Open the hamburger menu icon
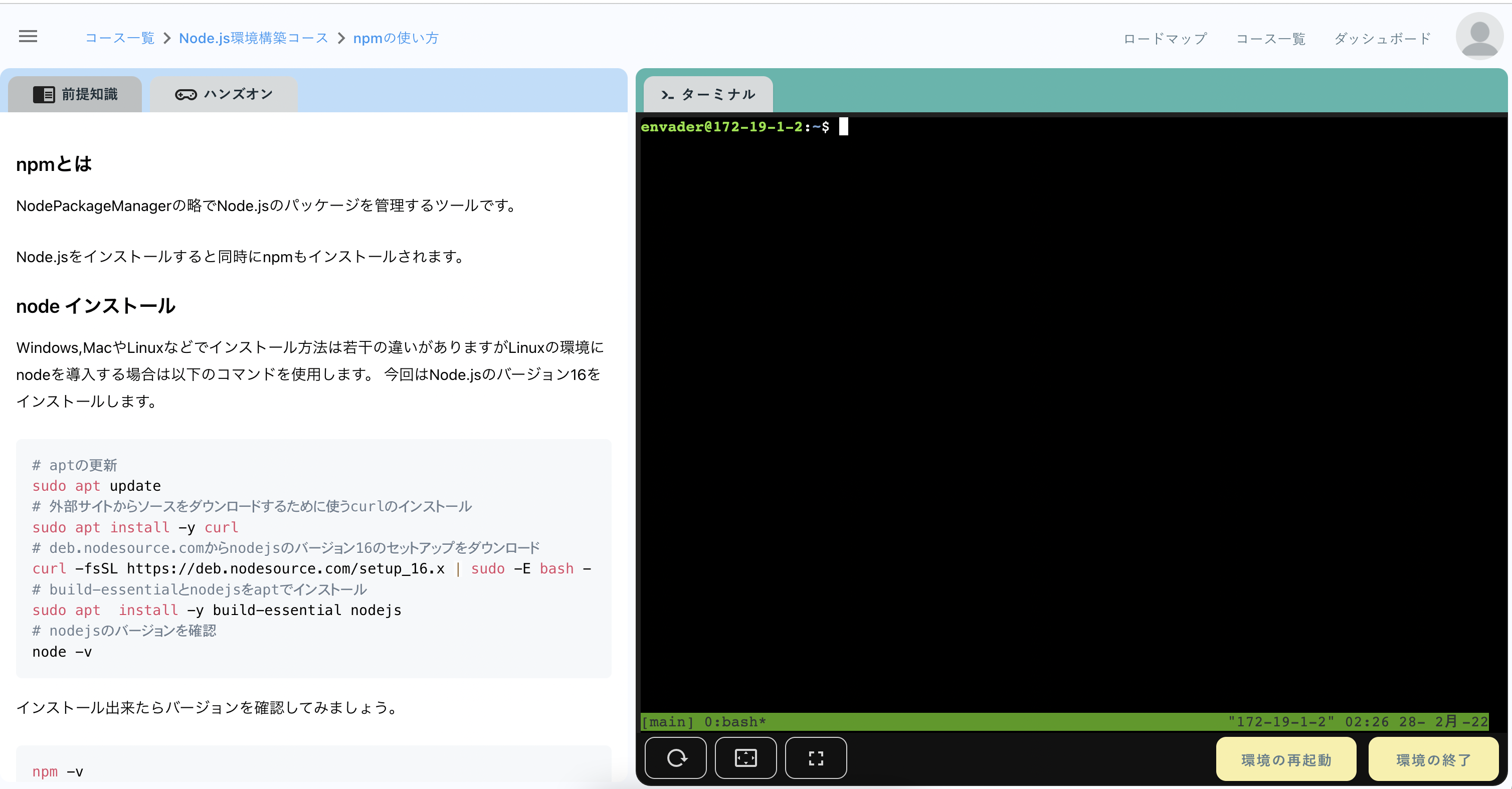 28,37
